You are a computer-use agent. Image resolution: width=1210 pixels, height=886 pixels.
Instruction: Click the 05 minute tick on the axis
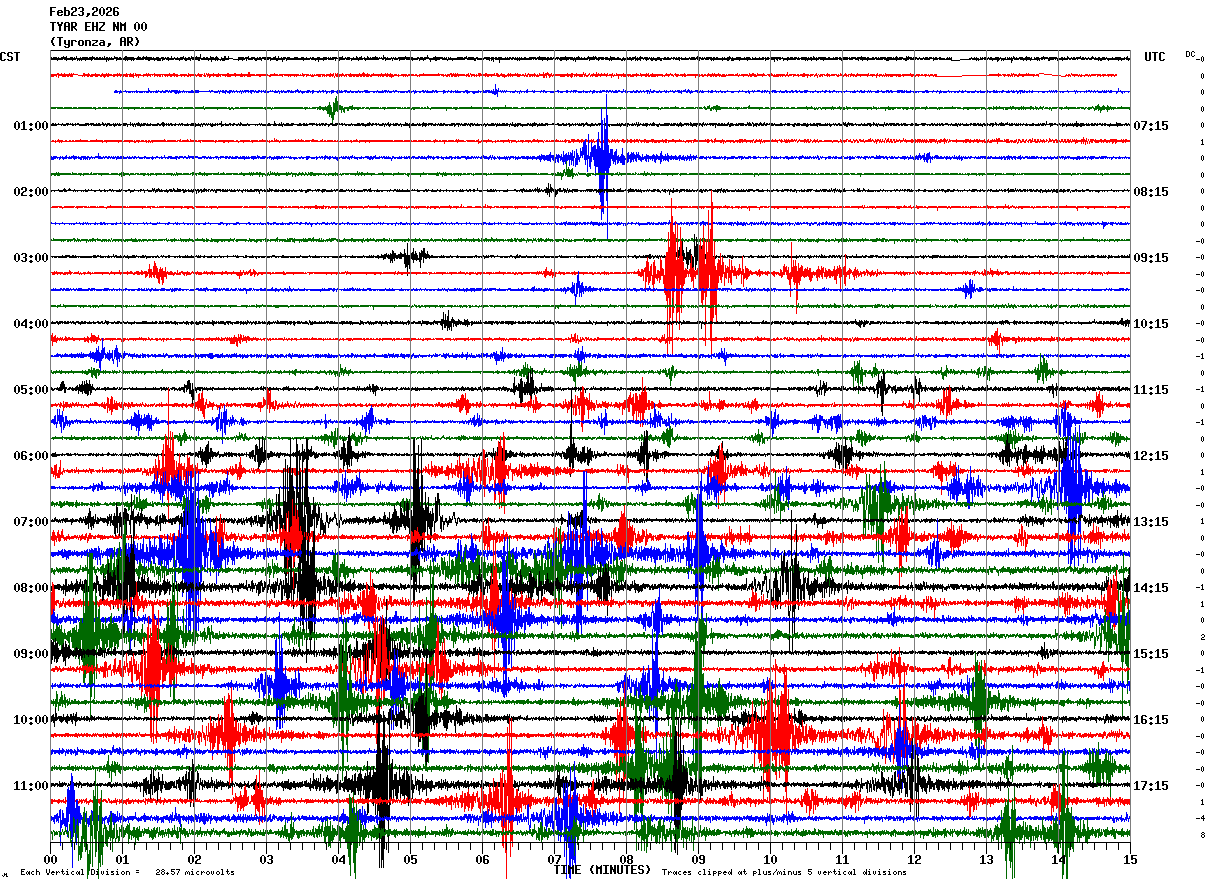[410, 859]
